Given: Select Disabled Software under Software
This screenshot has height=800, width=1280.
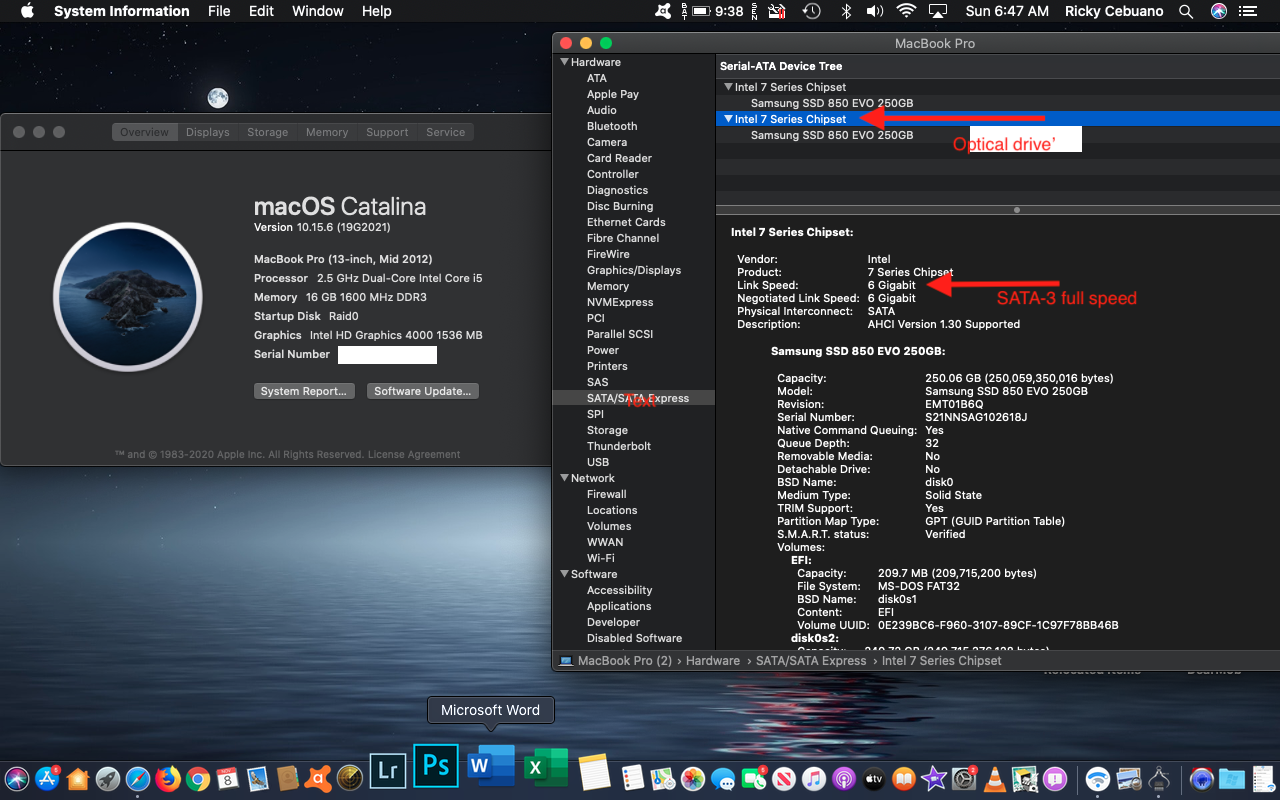Looking at the screenshot, I should point(634,638).
